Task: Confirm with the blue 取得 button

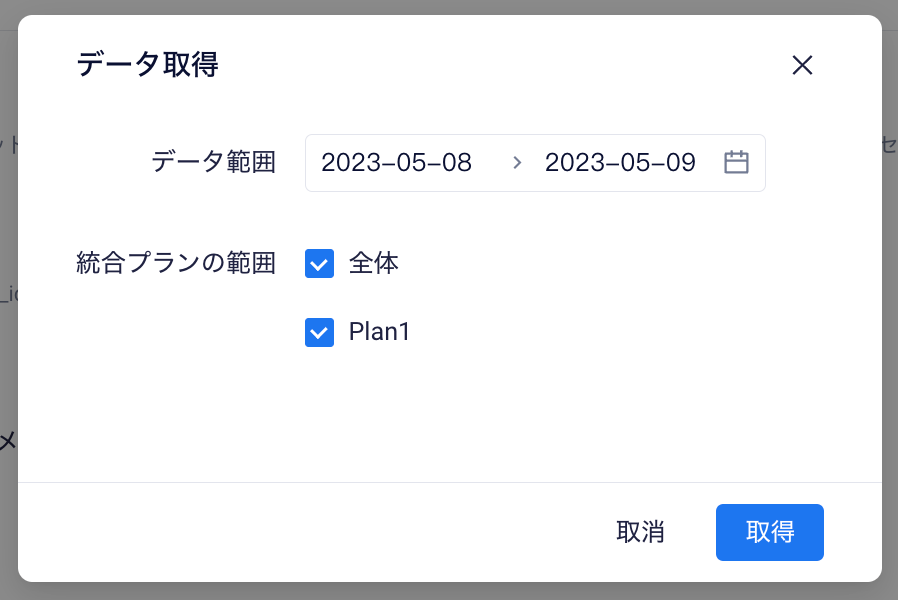Action: pyautogui.click(x=769, y=532)
